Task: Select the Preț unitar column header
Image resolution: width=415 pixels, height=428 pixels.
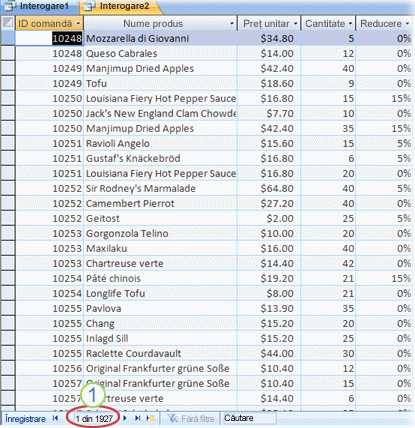Action: tap(269, 23)
